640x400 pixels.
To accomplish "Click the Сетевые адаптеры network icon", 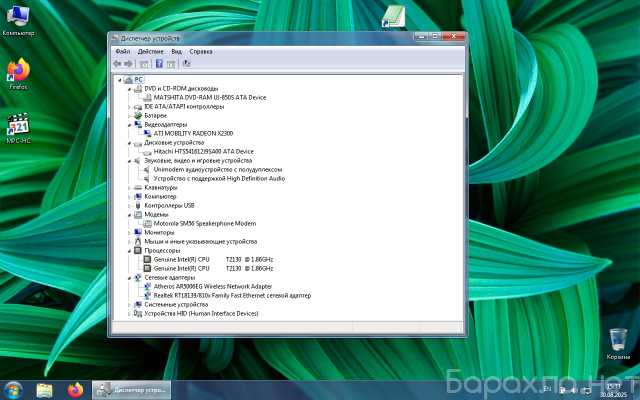I will (x=138, y=278).
